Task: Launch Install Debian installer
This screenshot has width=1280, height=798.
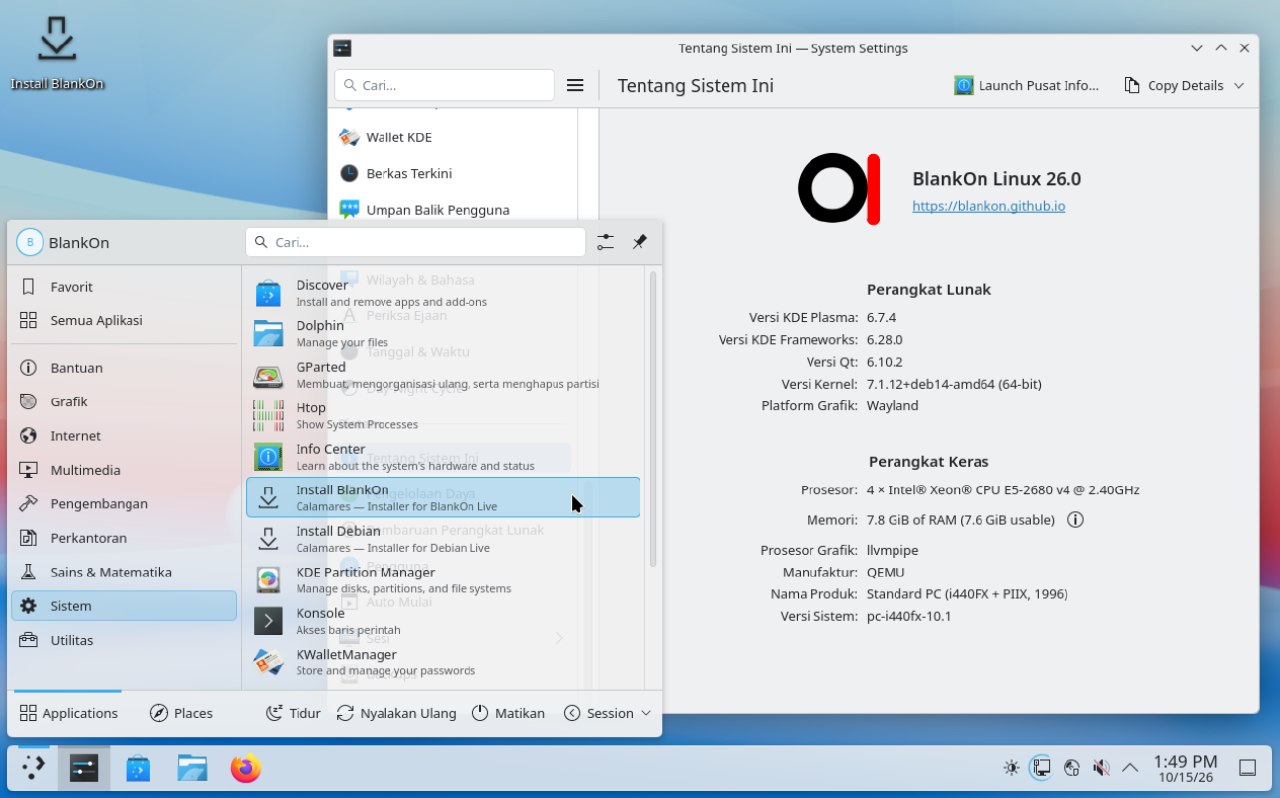Action: pos(443,539)
